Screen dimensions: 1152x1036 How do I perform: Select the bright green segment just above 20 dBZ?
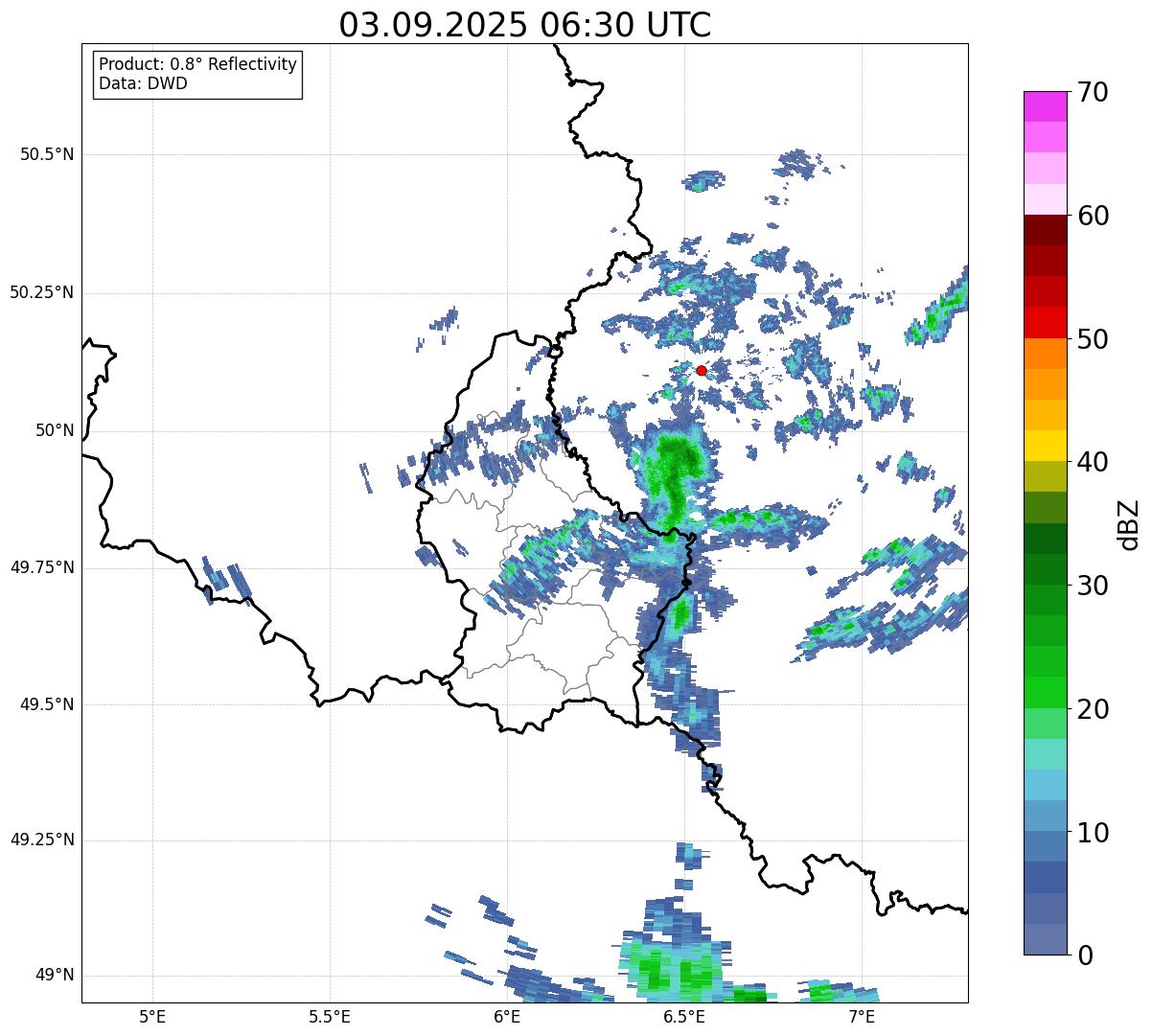(x=1046, y=693)
